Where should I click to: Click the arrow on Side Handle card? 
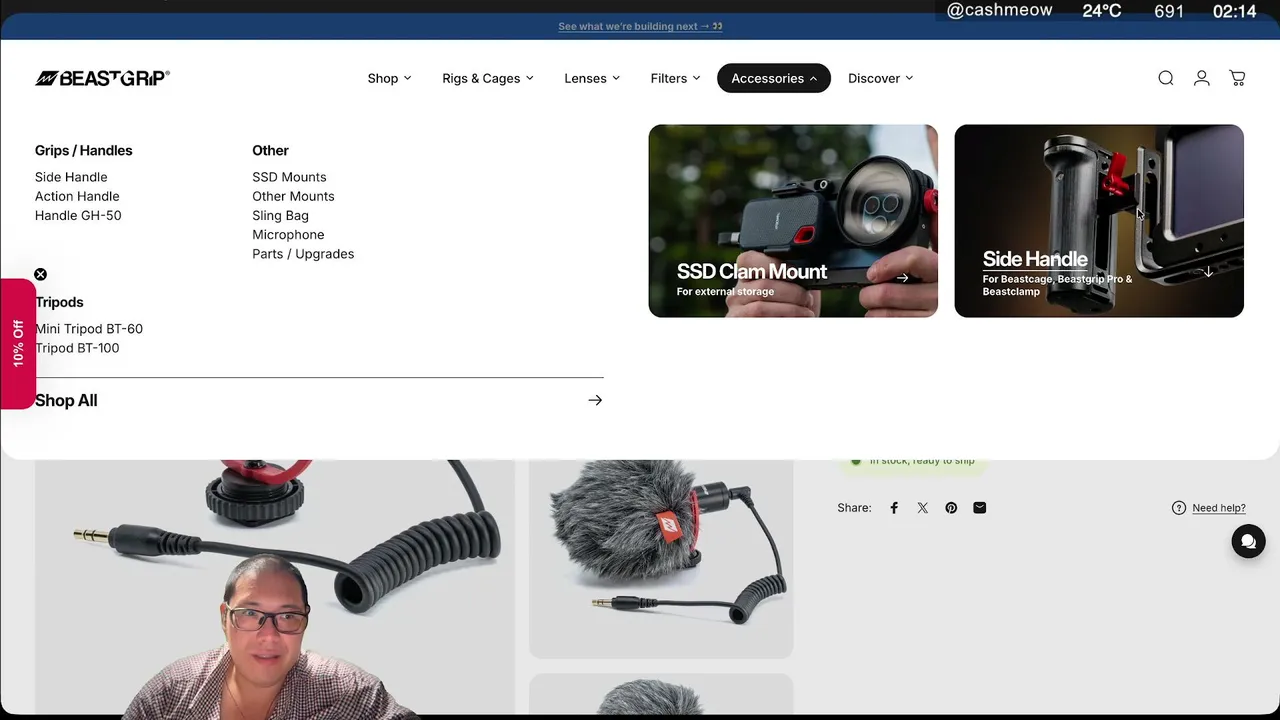pos(1208,271)
